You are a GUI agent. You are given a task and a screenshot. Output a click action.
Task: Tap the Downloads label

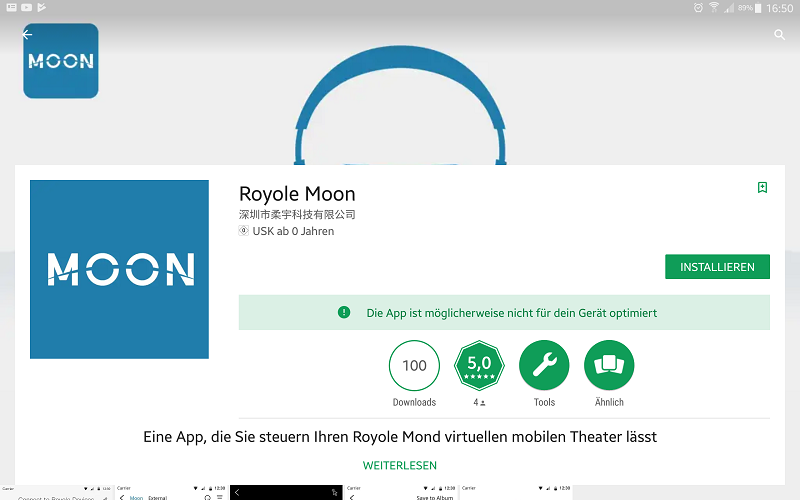414,402
